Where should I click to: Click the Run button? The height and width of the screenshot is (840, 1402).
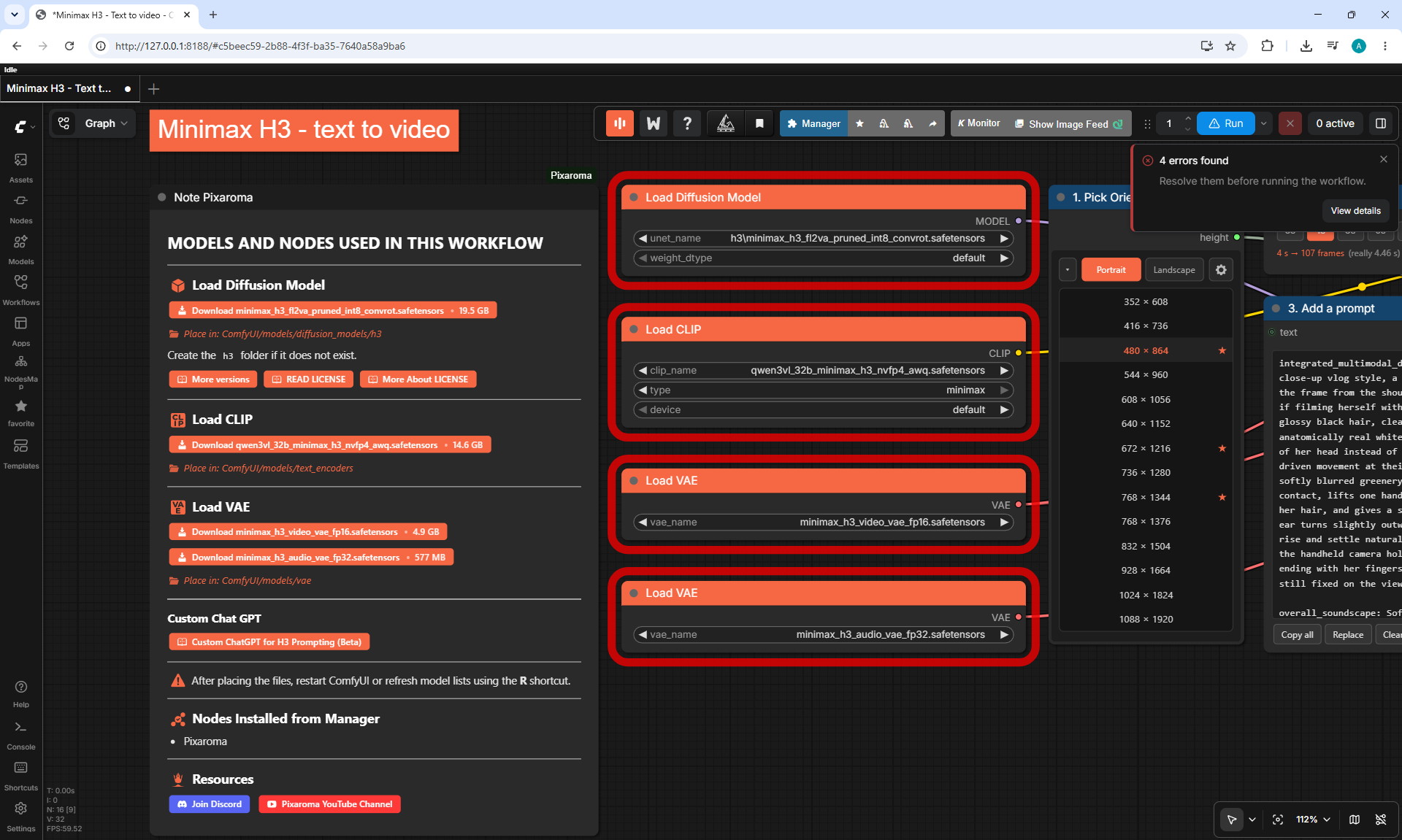coord(1225,123)
